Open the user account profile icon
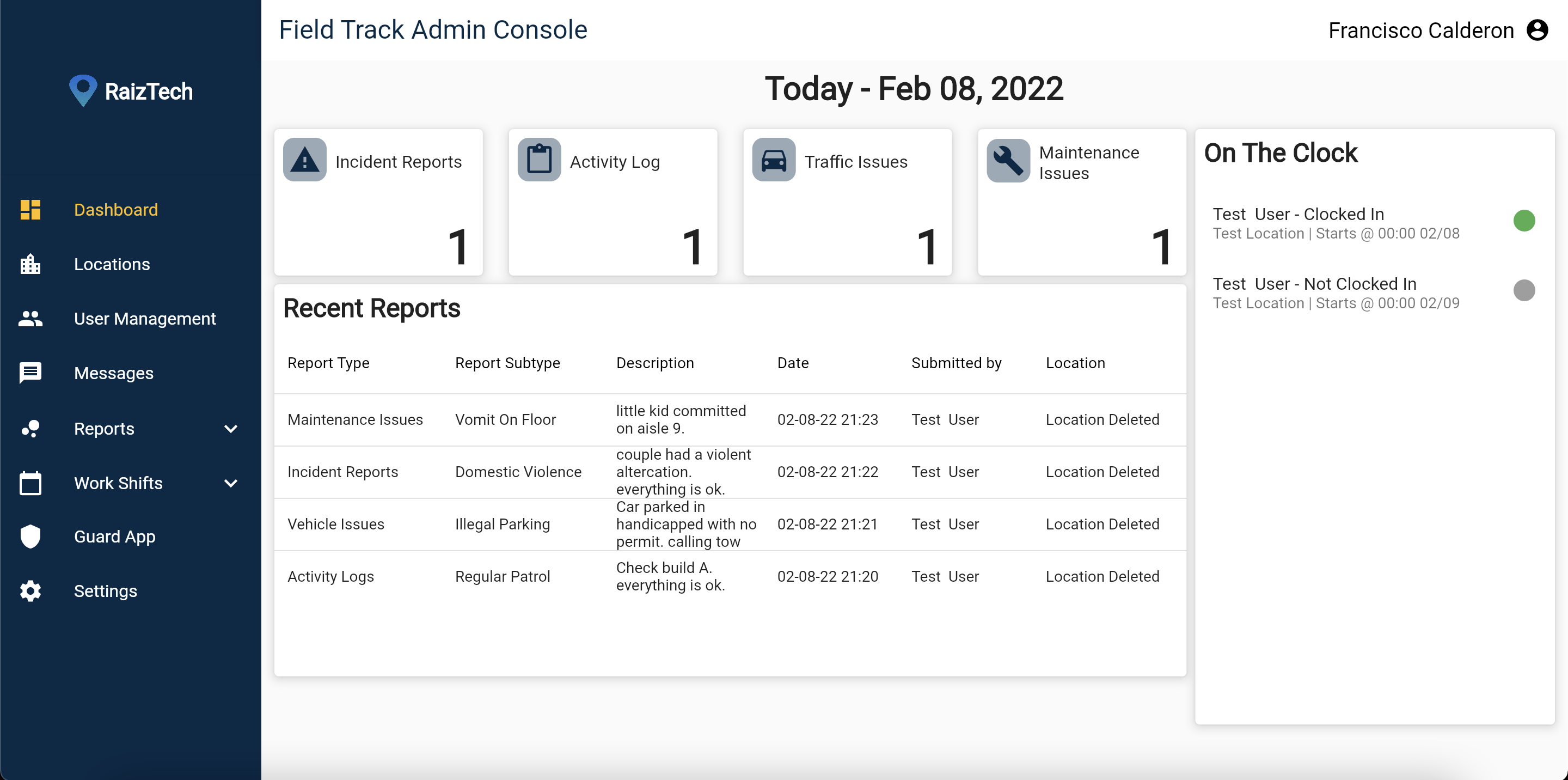 pyautogui.click(x=1537, y=30)
